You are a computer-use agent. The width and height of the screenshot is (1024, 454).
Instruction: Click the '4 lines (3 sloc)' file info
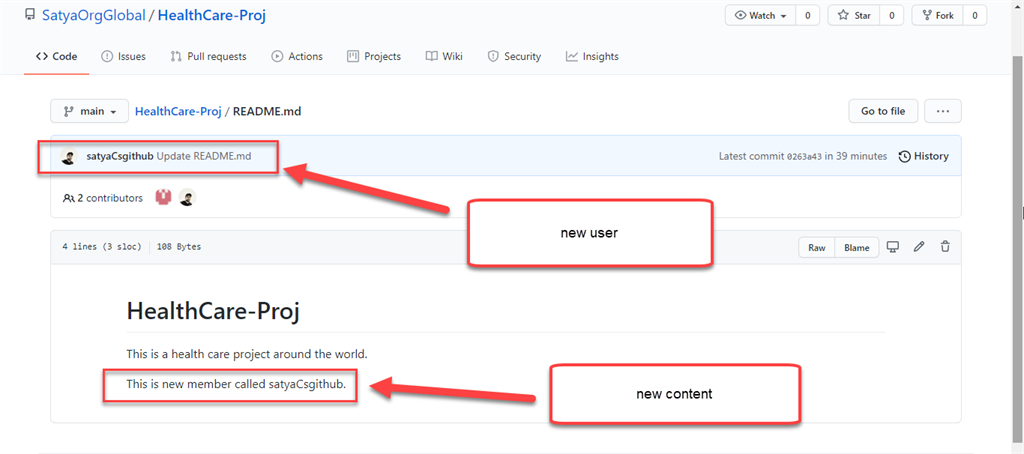(102, 248)
